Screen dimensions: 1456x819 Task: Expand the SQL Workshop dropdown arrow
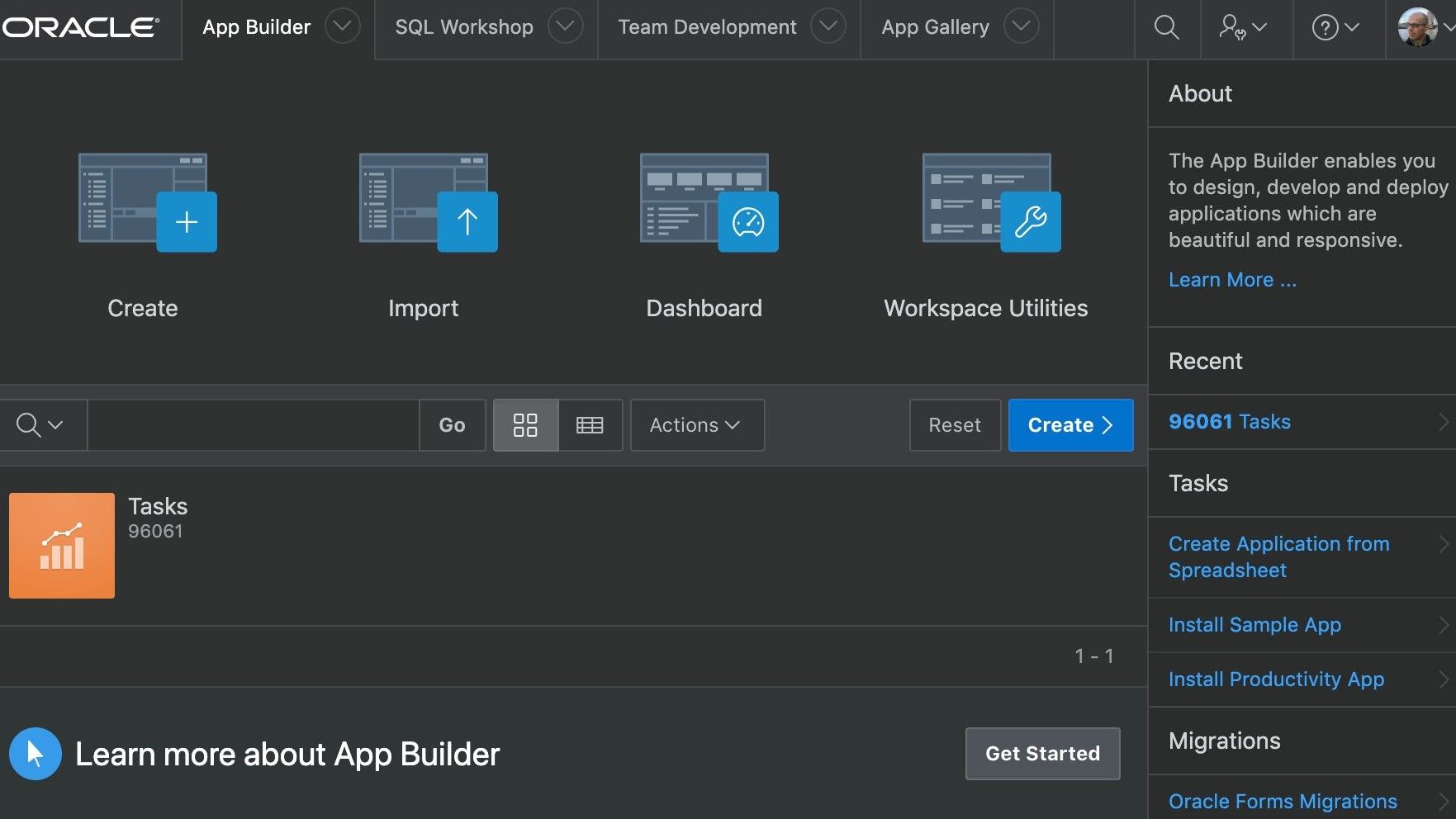click(565, 27)
